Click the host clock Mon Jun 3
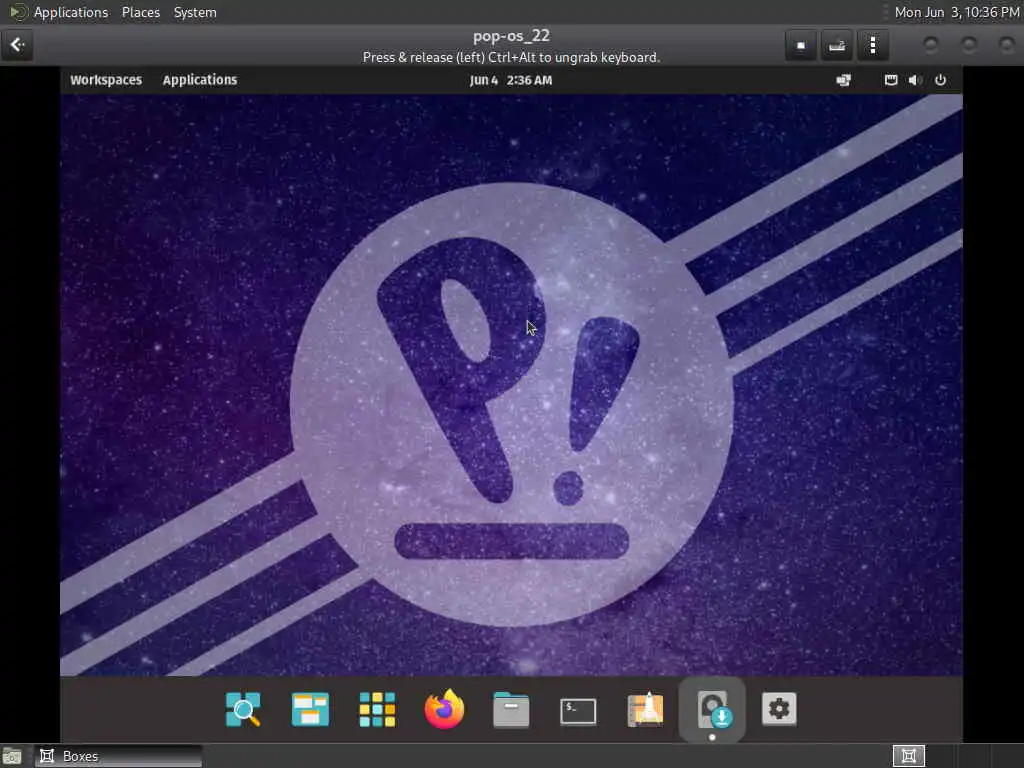 coord(957,12)
